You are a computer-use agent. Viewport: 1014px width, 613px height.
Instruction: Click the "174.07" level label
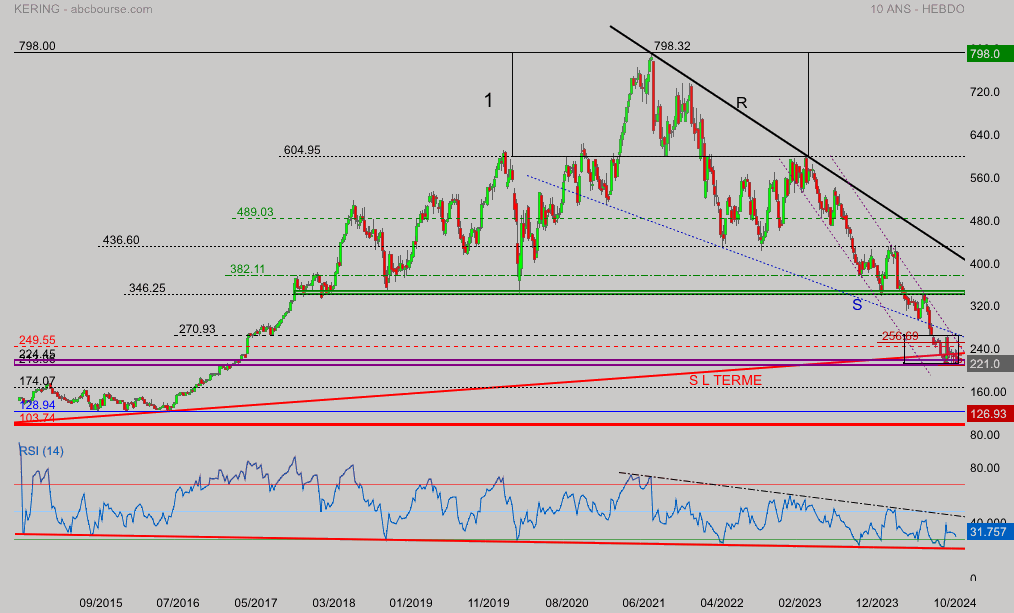pyautogui.click(x=37, y=381)
